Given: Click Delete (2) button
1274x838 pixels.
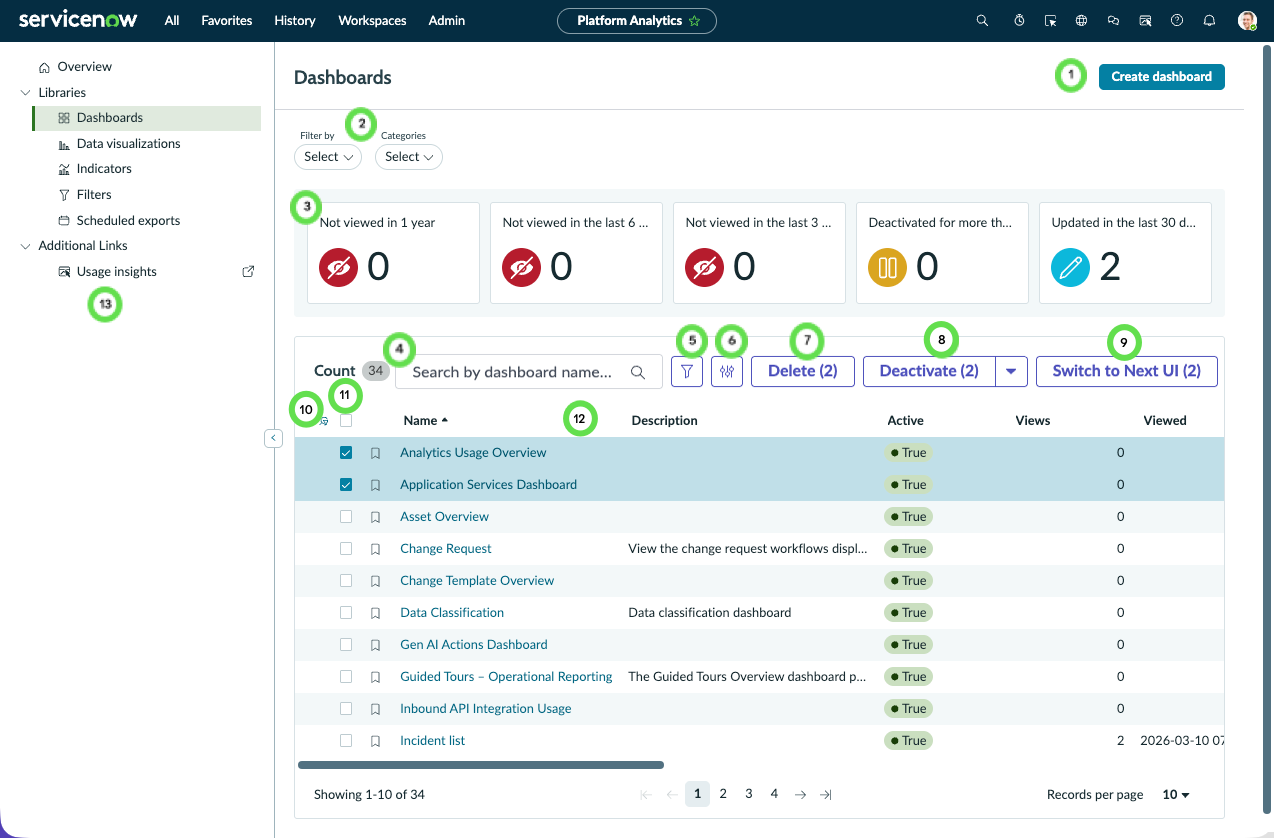Looking at the screenshot, I should (802, 371).
